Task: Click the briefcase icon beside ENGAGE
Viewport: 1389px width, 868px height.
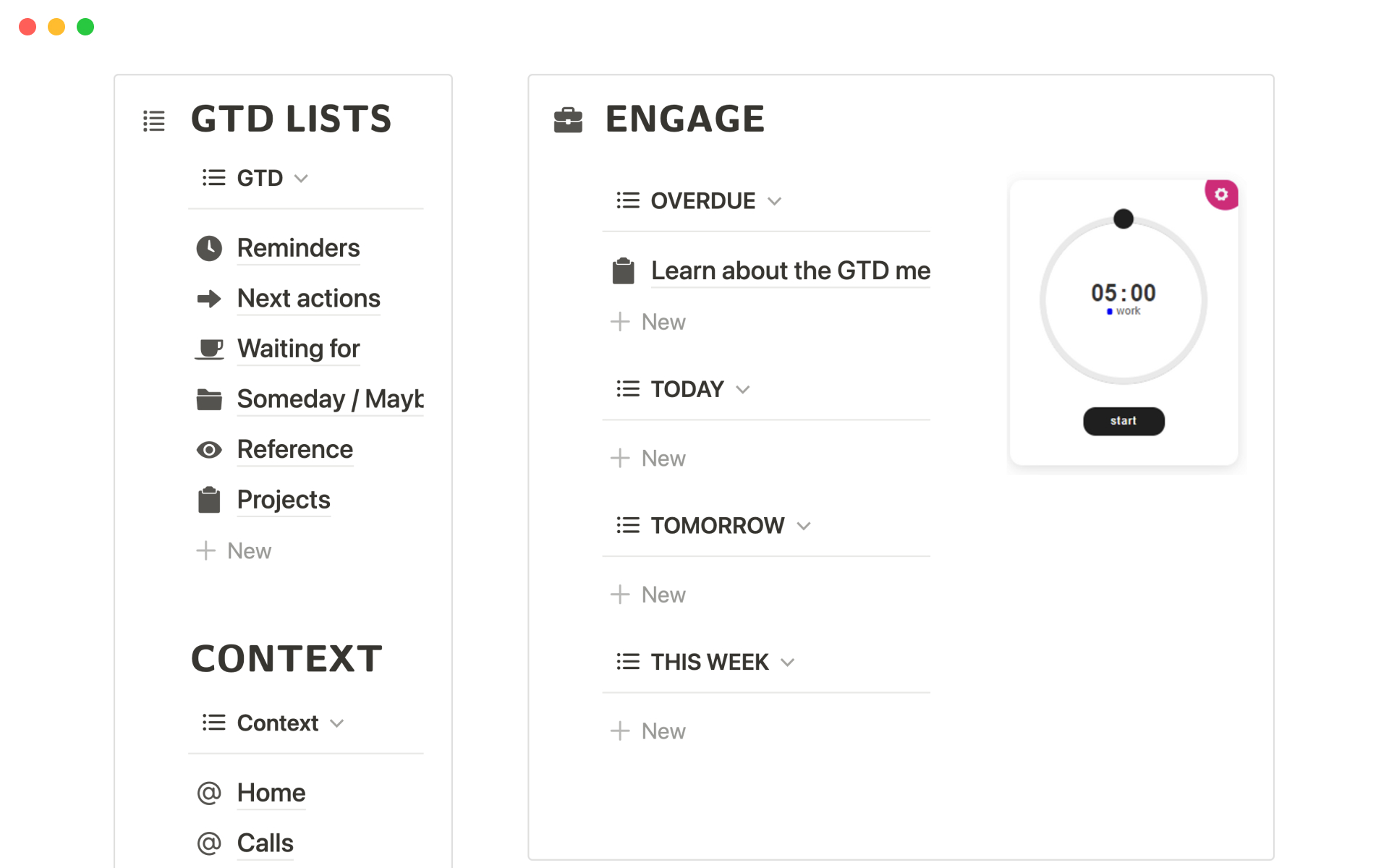Action: point(568,120)
